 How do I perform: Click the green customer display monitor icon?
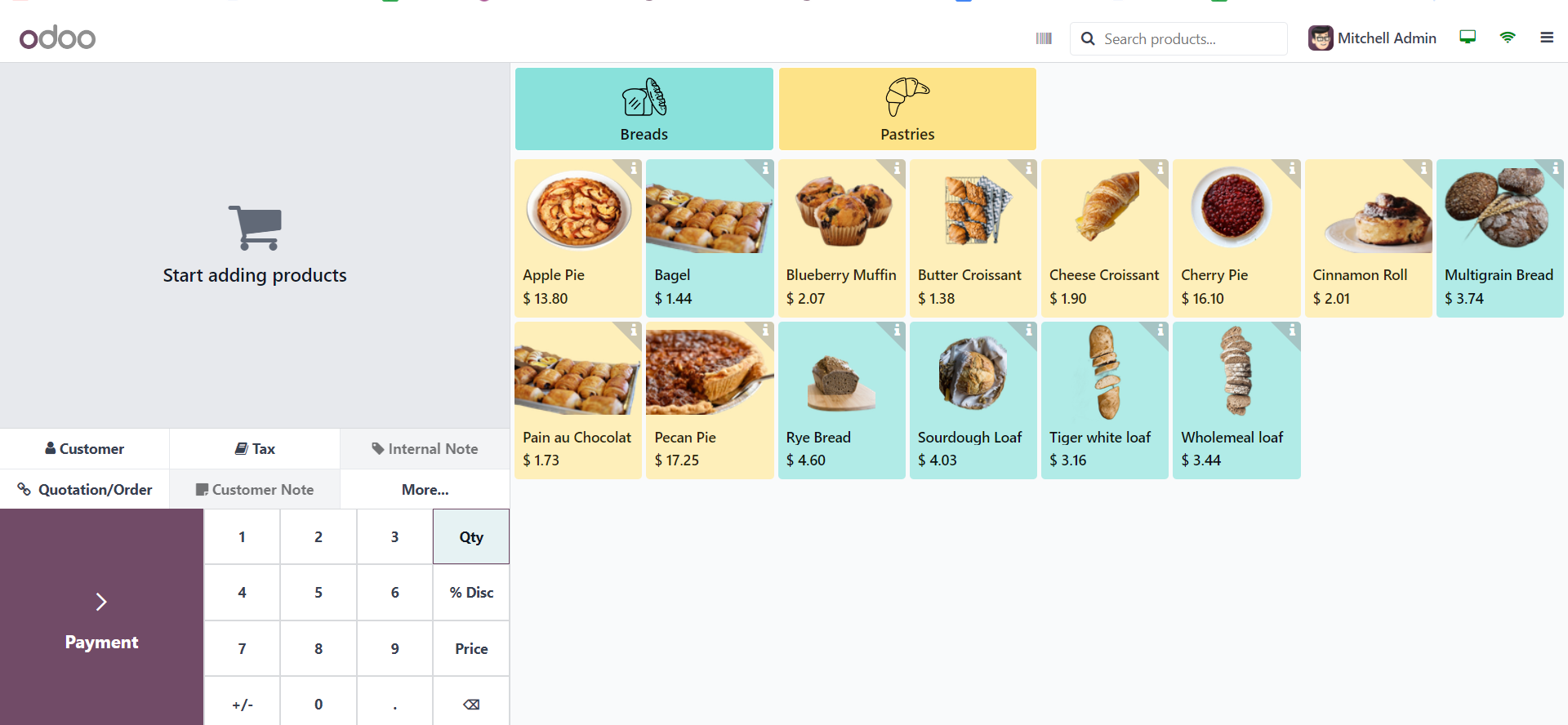(x=1468, y=38)
